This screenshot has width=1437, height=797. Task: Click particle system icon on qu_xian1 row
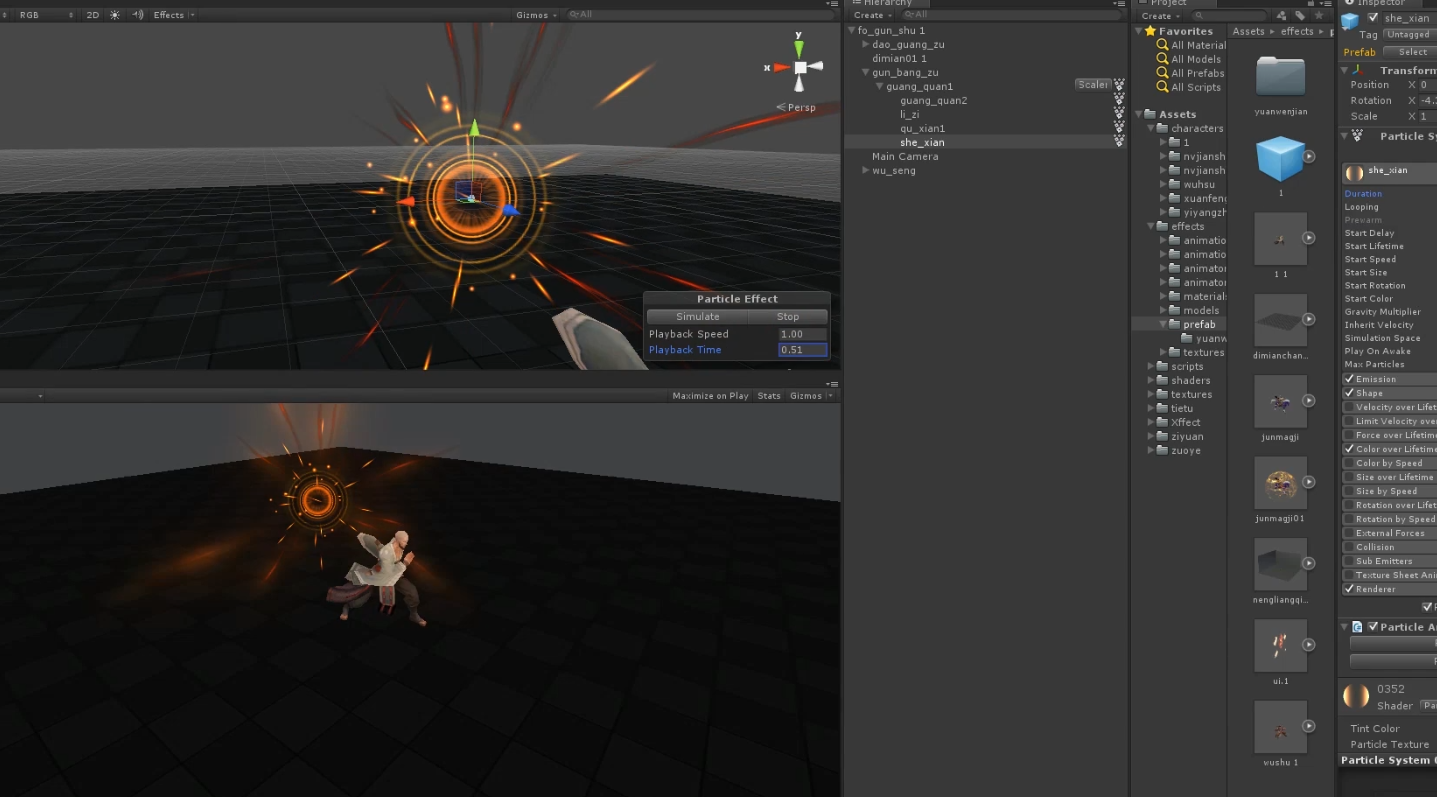[1119, 128]
